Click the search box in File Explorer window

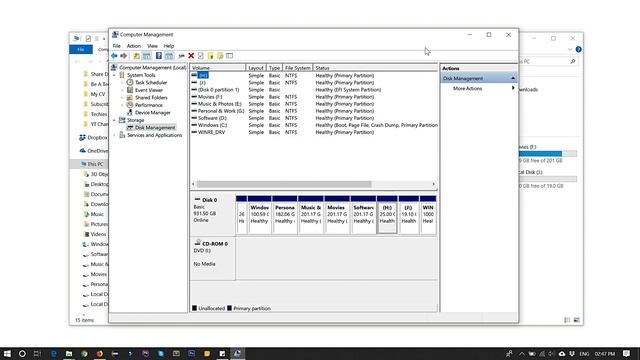click(547, 61)
